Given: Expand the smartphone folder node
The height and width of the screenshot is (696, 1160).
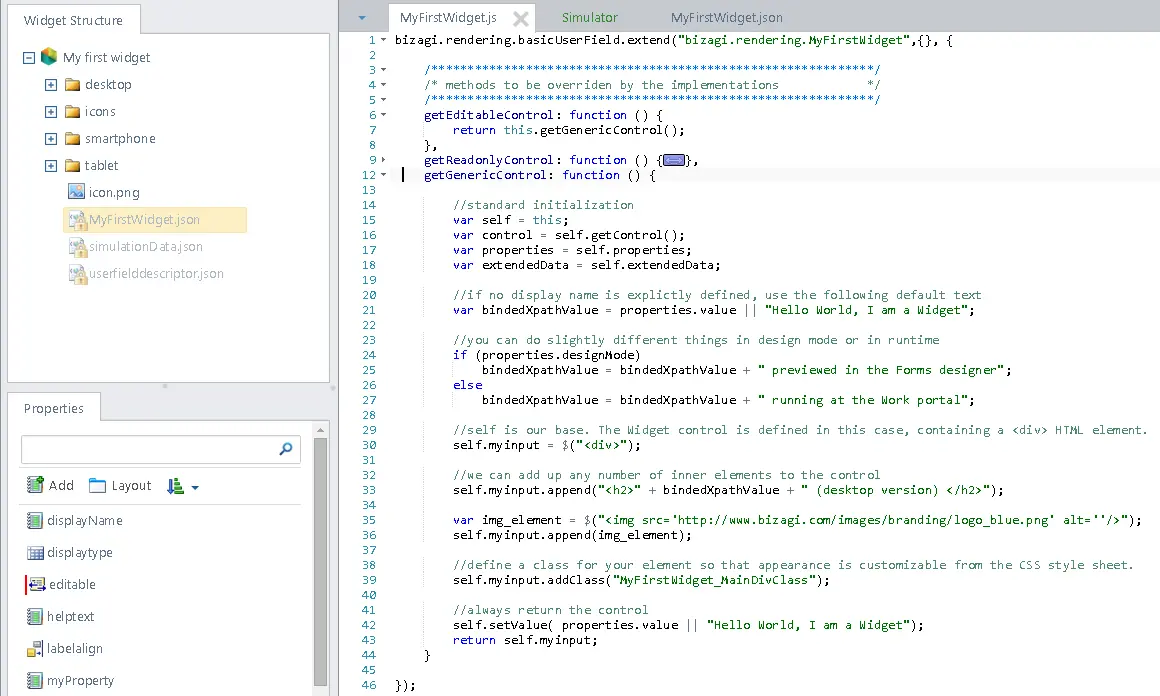Looking at the screenshot, I should coord(51,139).
